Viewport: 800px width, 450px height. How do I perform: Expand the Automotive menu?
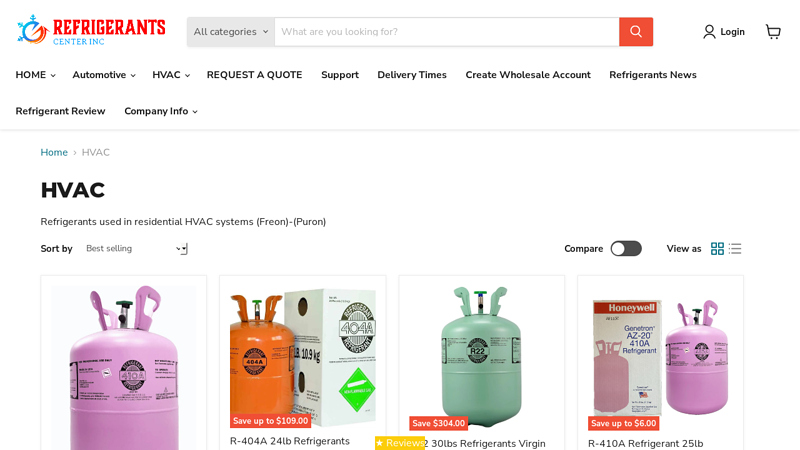pos(104,75)
